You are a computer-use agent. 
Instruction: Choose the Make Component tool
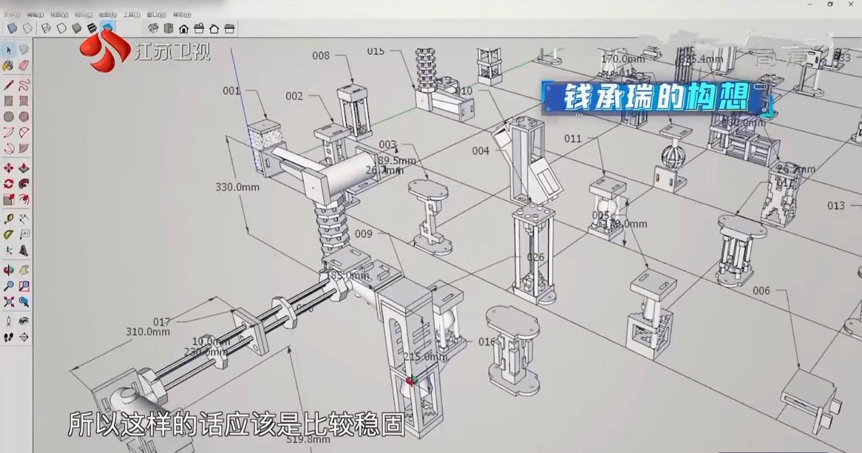point(24,50)
